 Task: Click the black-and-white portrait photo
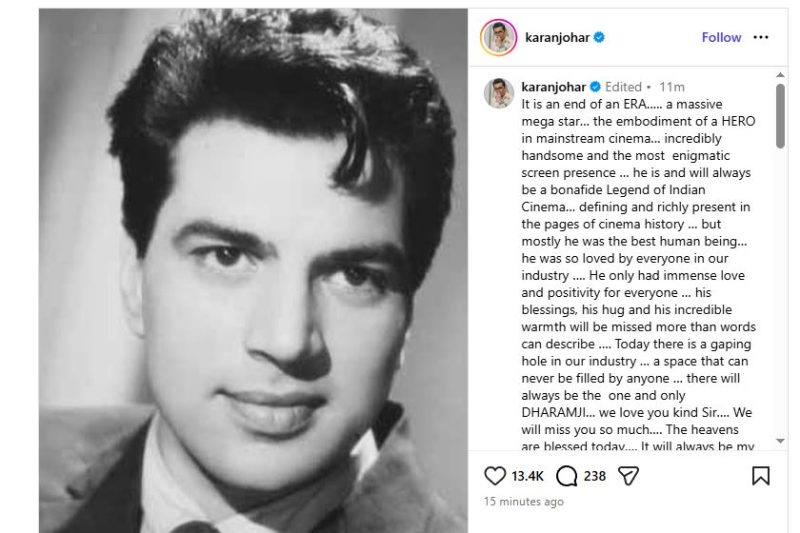tap(253, 271)
